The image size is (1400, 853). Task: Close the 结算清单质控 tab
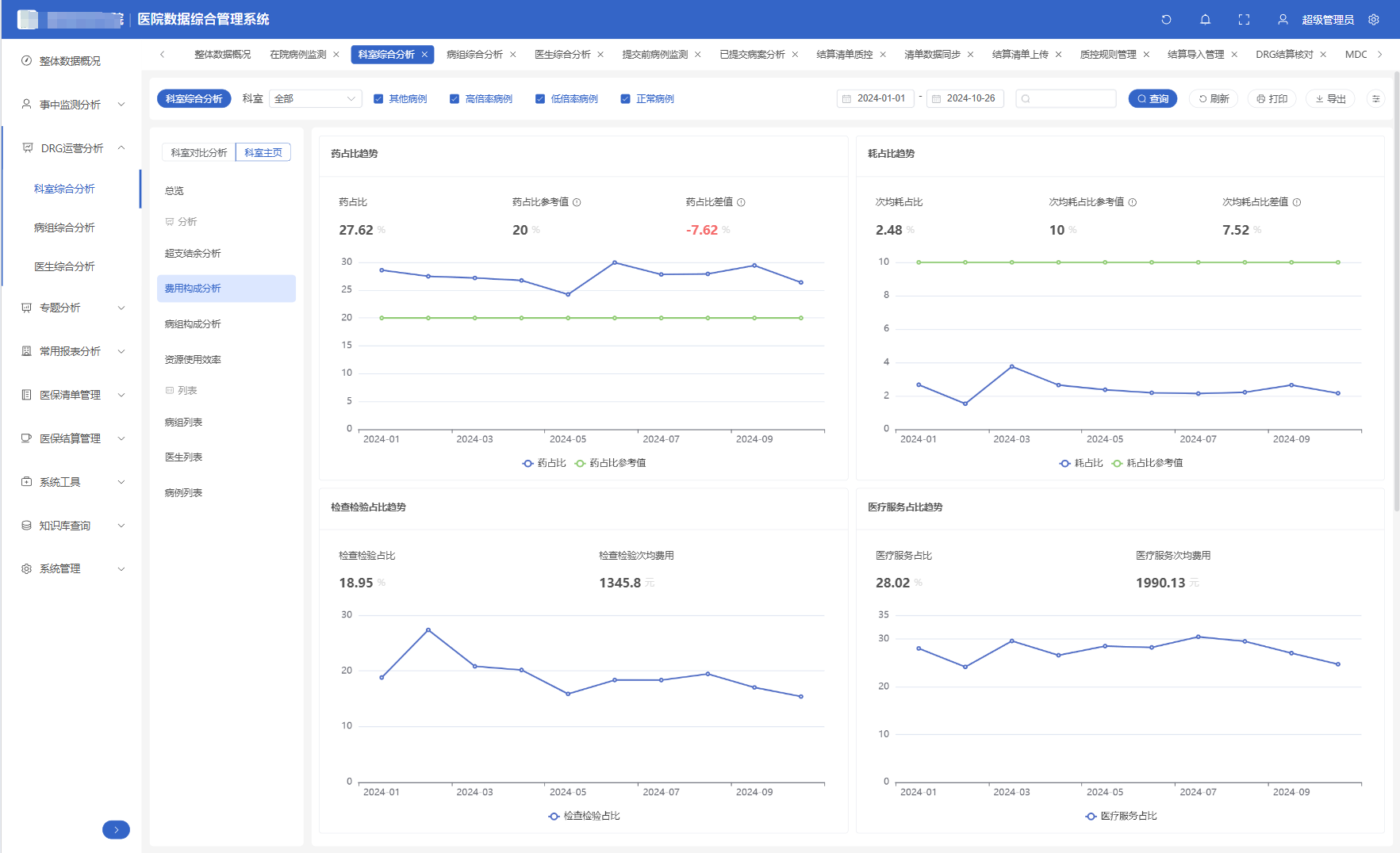(x=883, y=55)
